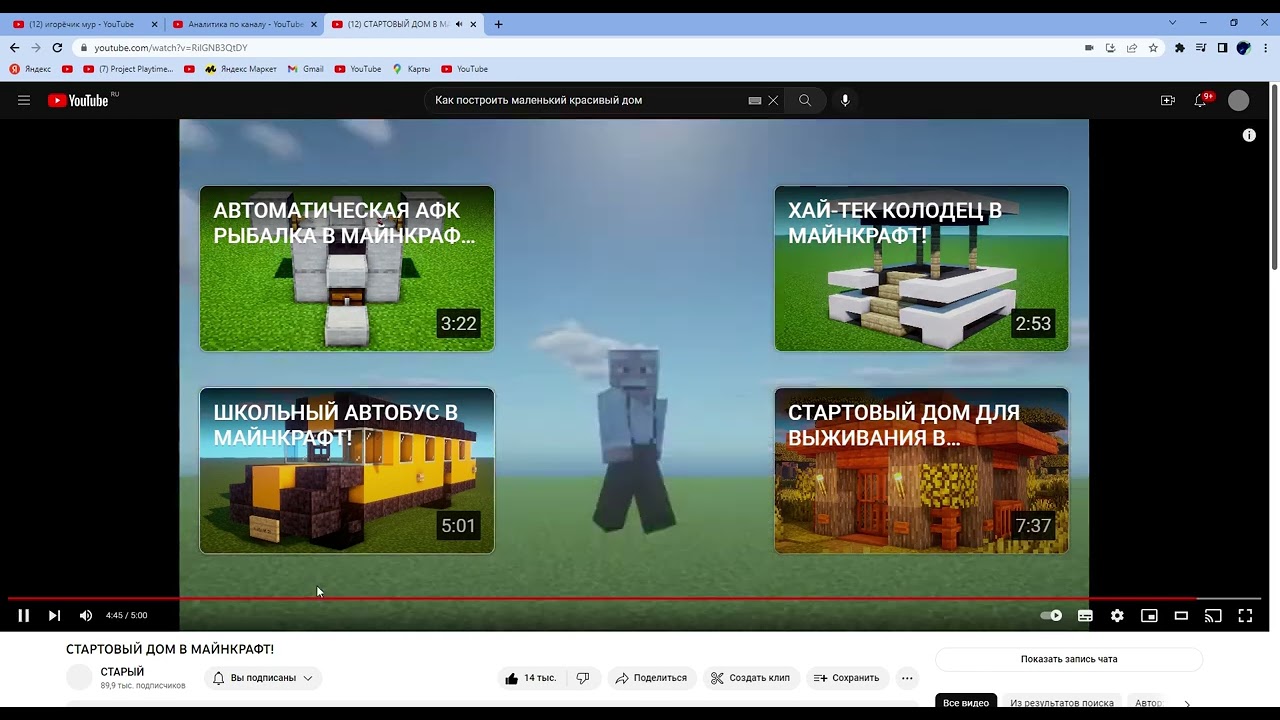1280x720 pixels.
Task: Open the media controls toolbar icon
Action: click(x=1201, y=47)
